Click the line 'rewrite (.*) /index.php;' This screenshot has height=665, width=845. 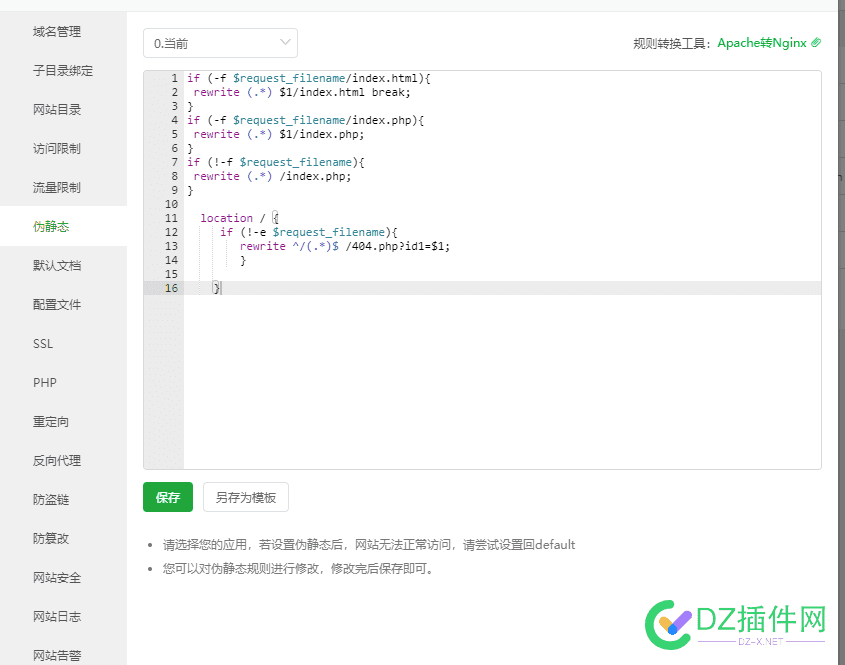point(272,176)
